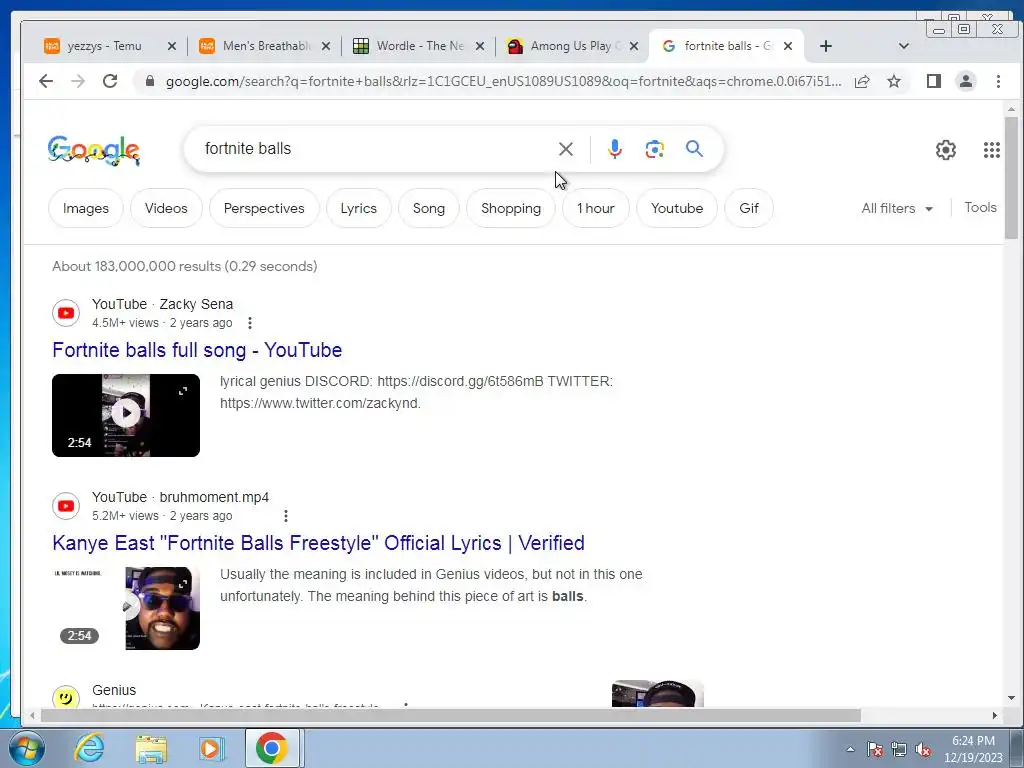1024x768 pixels.
Task: Close the fortnite balls tab
Action: pyautogui.click(x=788, y=46)
